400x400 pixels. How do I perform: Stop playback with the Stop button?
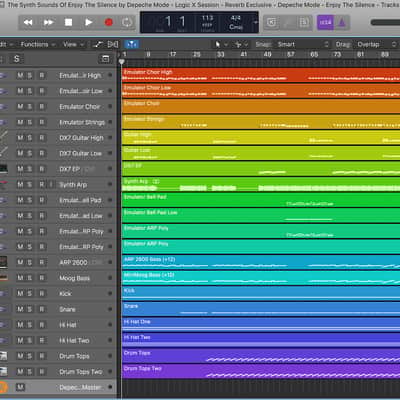click(68, 22)
